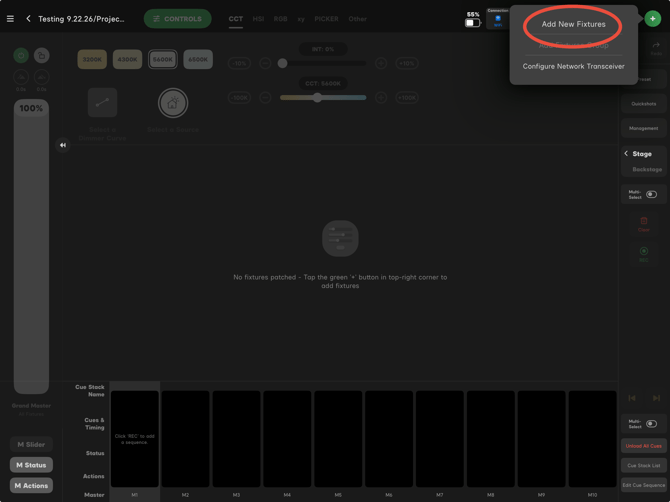
Task: Select the 5600K preset swatch
Action: pyautogui.click(x=163, y=59)
